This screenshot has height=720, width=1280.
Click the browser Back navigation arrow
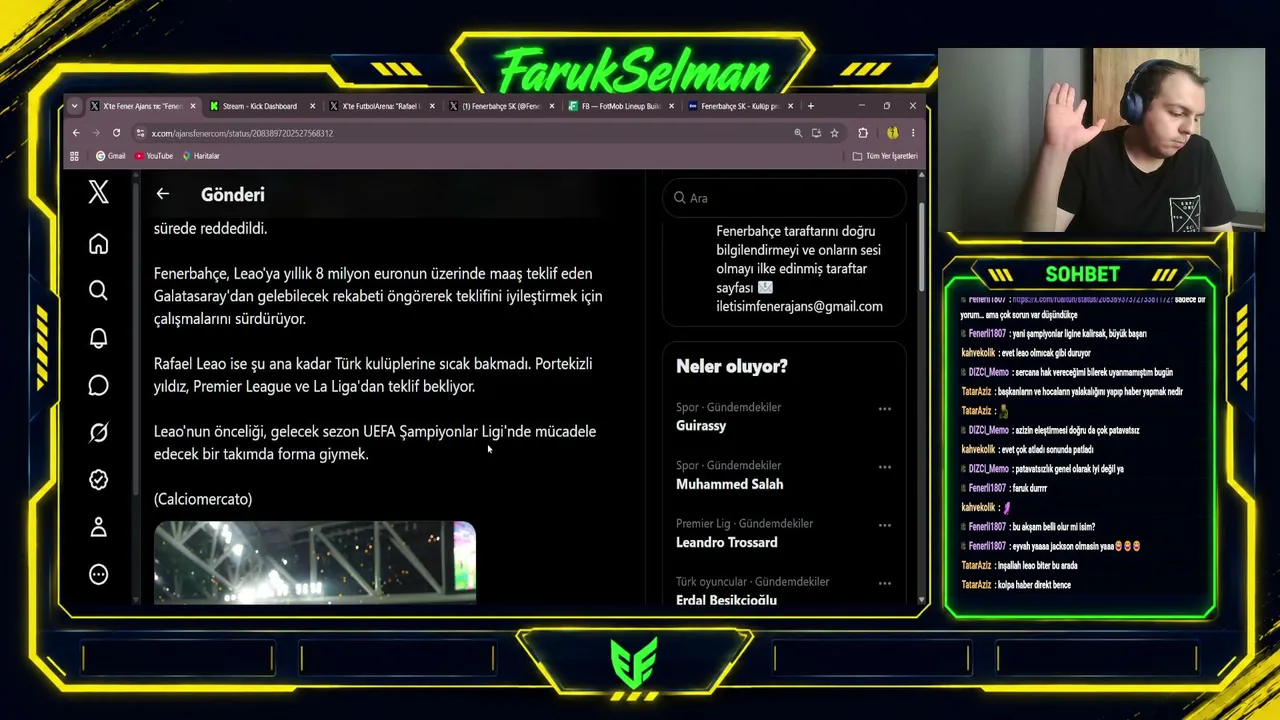(x=76, y=133)
